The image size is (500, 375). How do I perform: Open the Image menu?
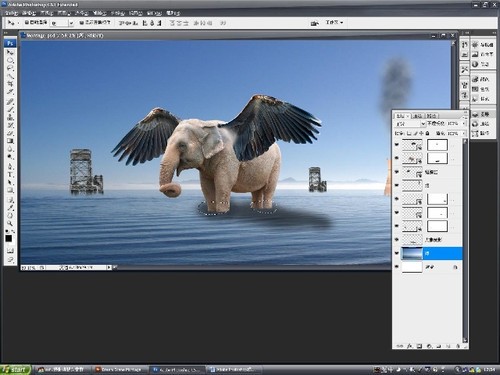click(x=47, y=13)
